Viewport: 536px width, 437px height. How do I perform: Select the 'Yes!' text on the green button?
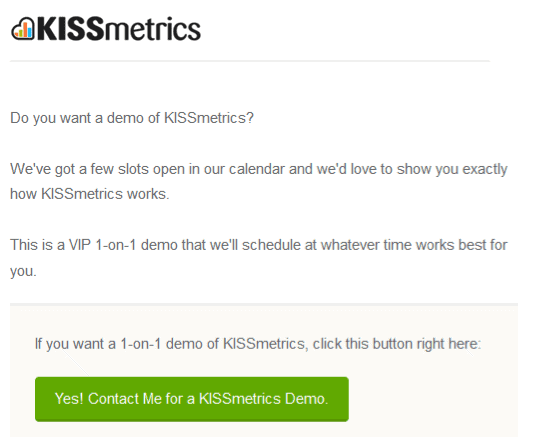tap(69, 399)
